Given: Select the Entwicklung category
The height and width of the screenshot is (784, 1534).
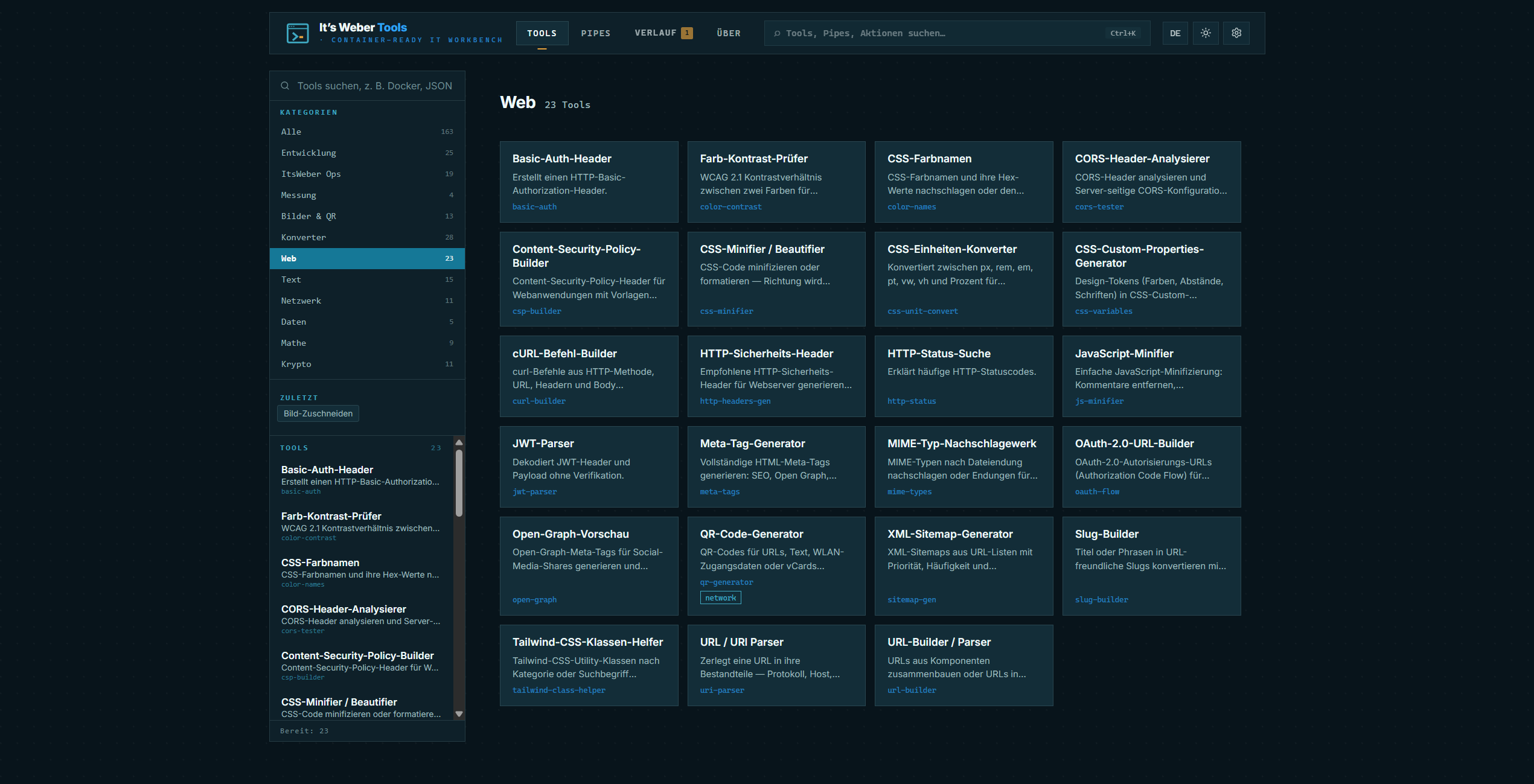Looking at the screenshot, I should (x=367, y=153).
